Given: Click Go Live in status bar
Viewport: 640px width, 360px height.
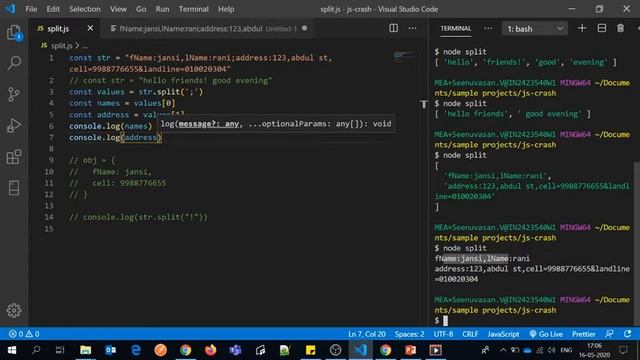Looking at the screenshot, I should click(x=546, y=334).
